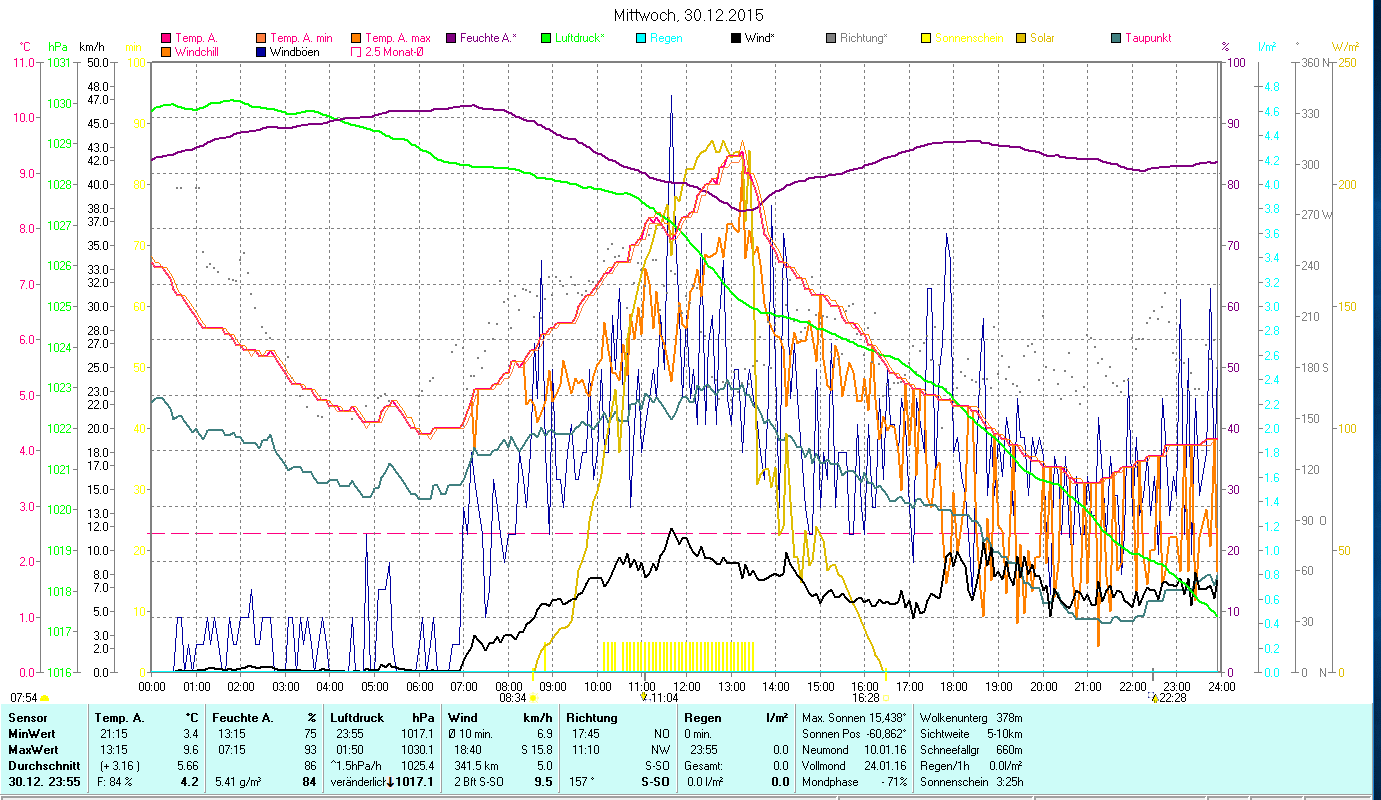Click the sun icon beside 07:54

pos(44,698)
